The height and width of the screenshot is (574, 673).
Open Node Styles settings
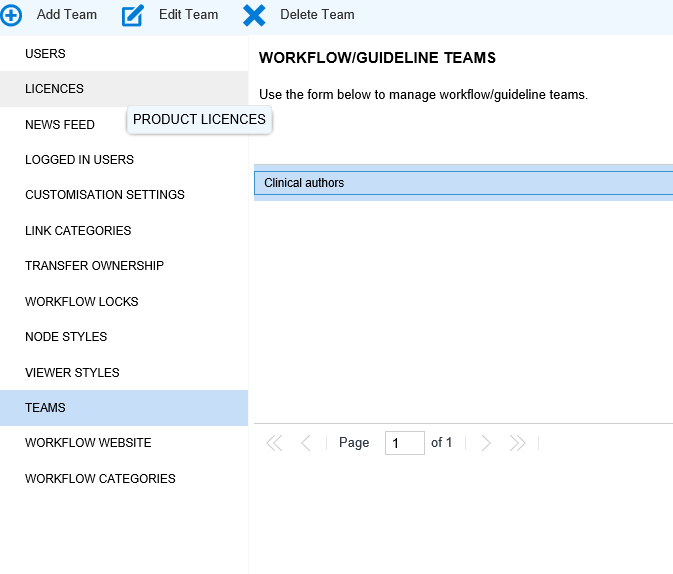click(66, 337)
